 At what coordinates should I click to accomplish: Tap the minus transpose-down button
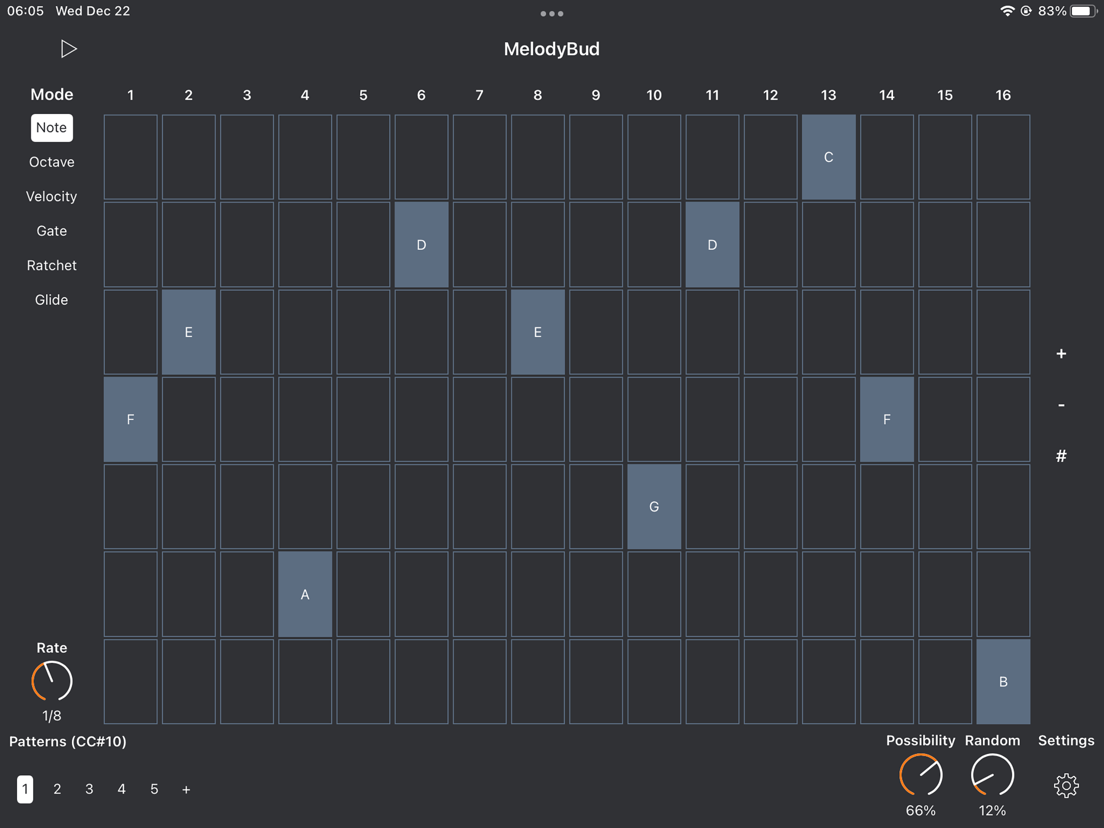pos(1061,405)
